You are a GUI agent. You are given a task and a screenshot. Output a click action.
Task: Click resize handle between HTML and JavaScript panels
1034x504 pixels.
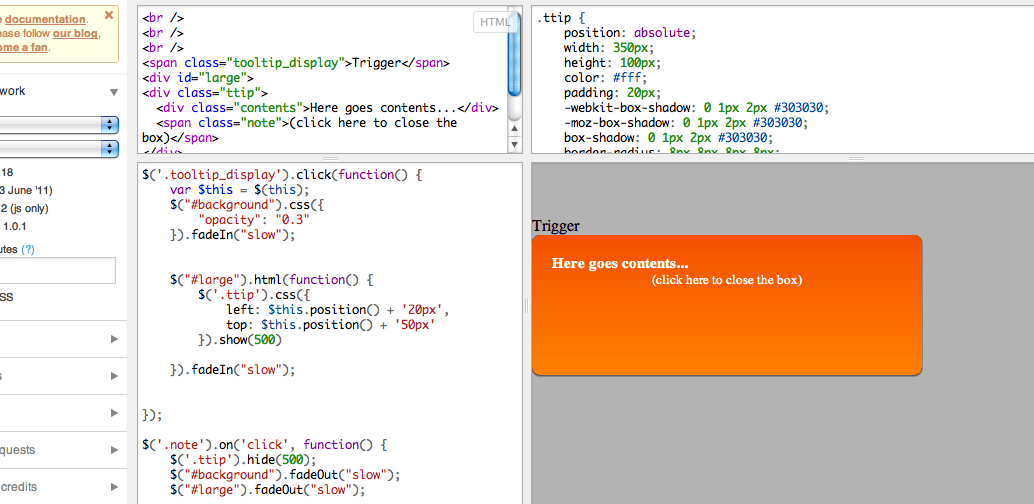[x=329, y=158]
